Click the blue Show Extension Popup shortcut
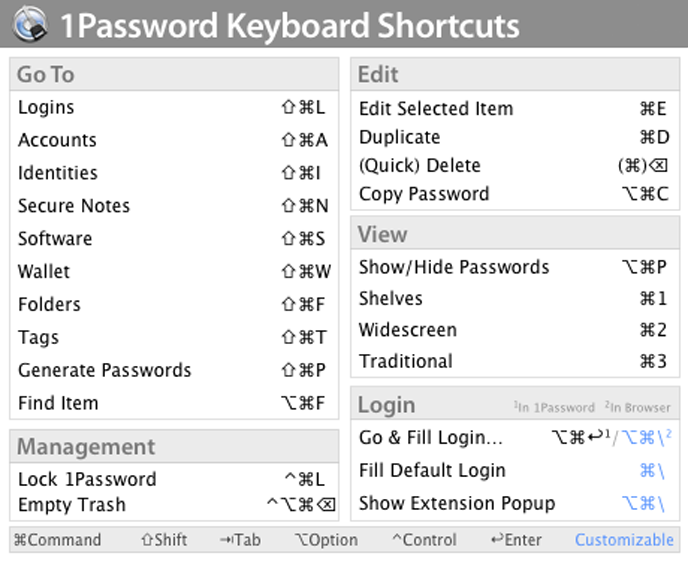The height and width of the screenshot is (562, 688). [x=647, y=503]
